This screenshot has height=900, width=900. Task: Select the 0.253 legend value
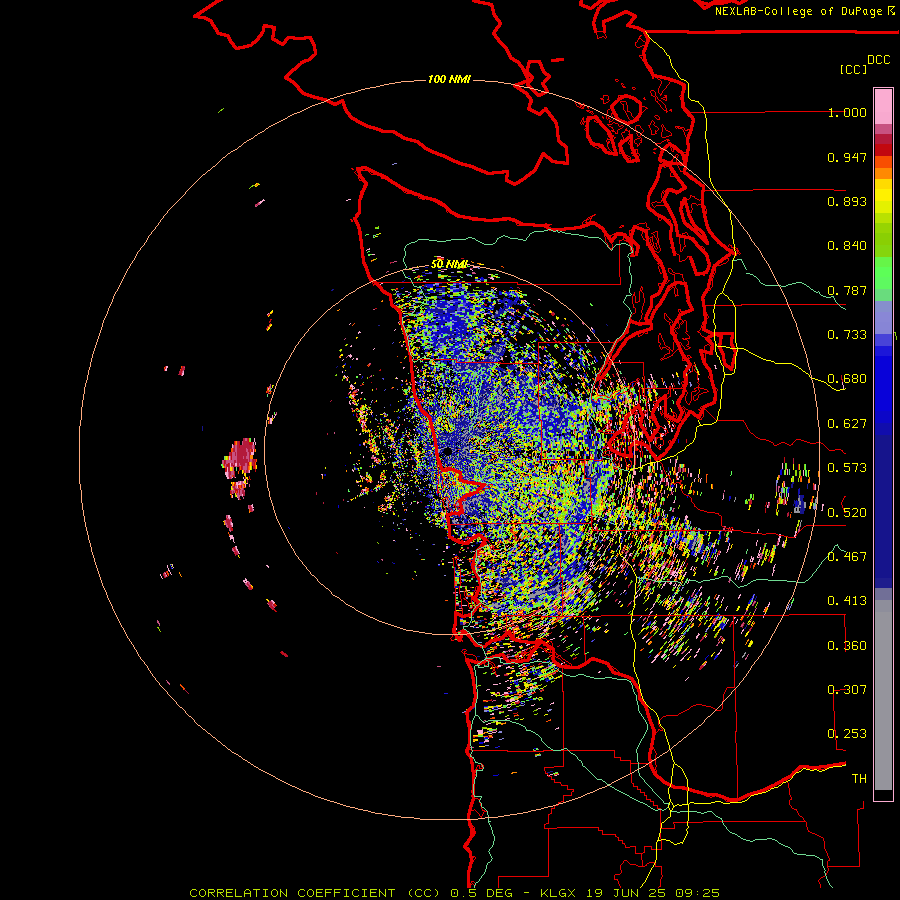point(847,734)
